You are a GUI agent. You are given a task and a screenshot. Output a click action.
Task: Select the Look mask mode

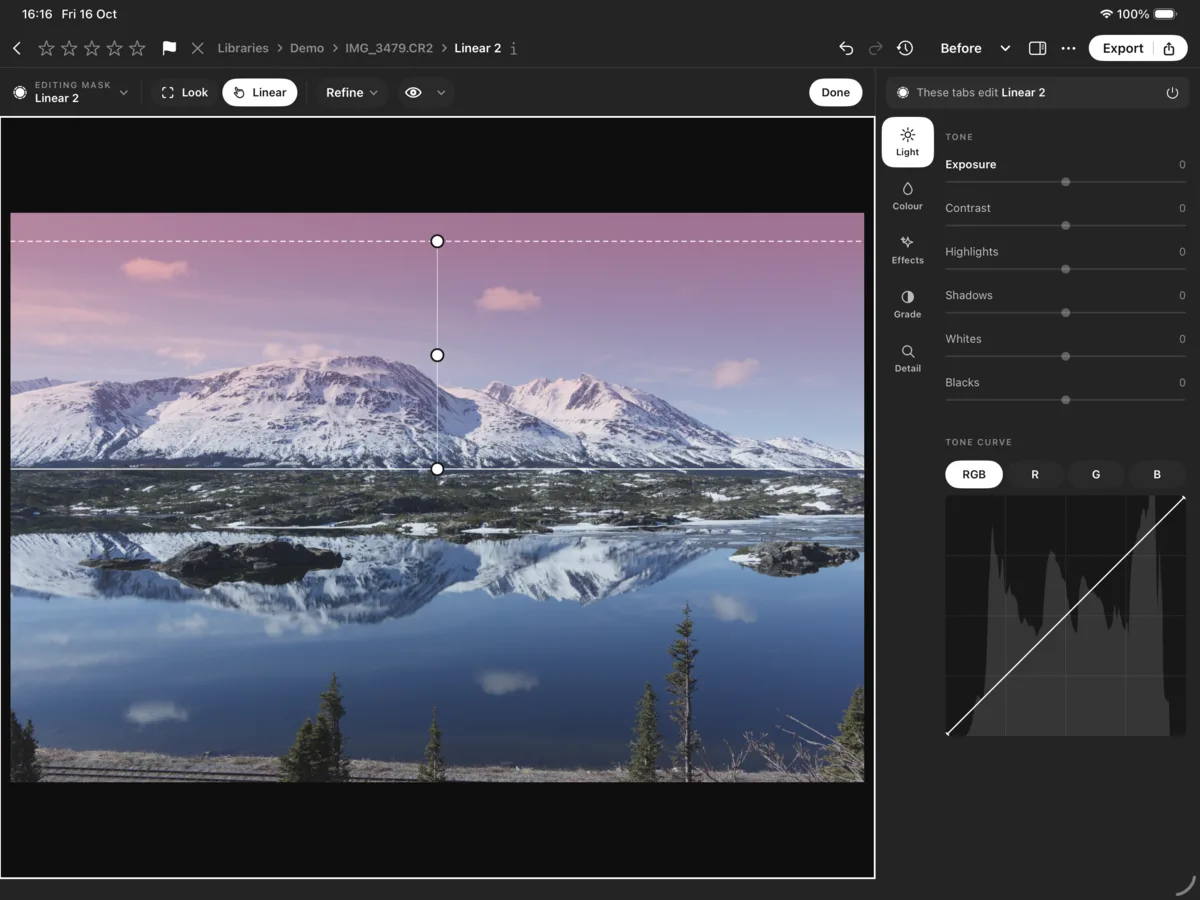pos(184,92)
